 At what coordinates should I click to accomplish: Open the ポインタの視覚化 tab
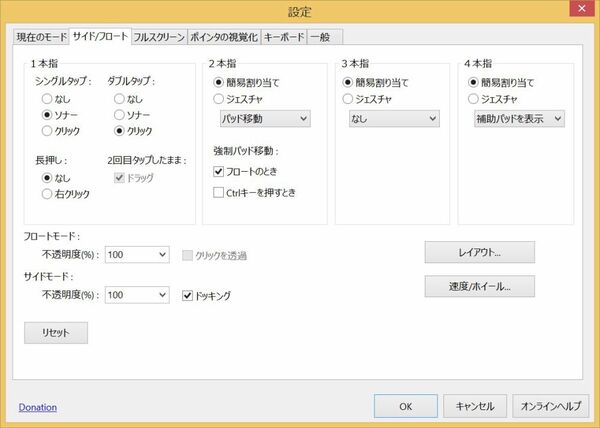pos(224,37)
